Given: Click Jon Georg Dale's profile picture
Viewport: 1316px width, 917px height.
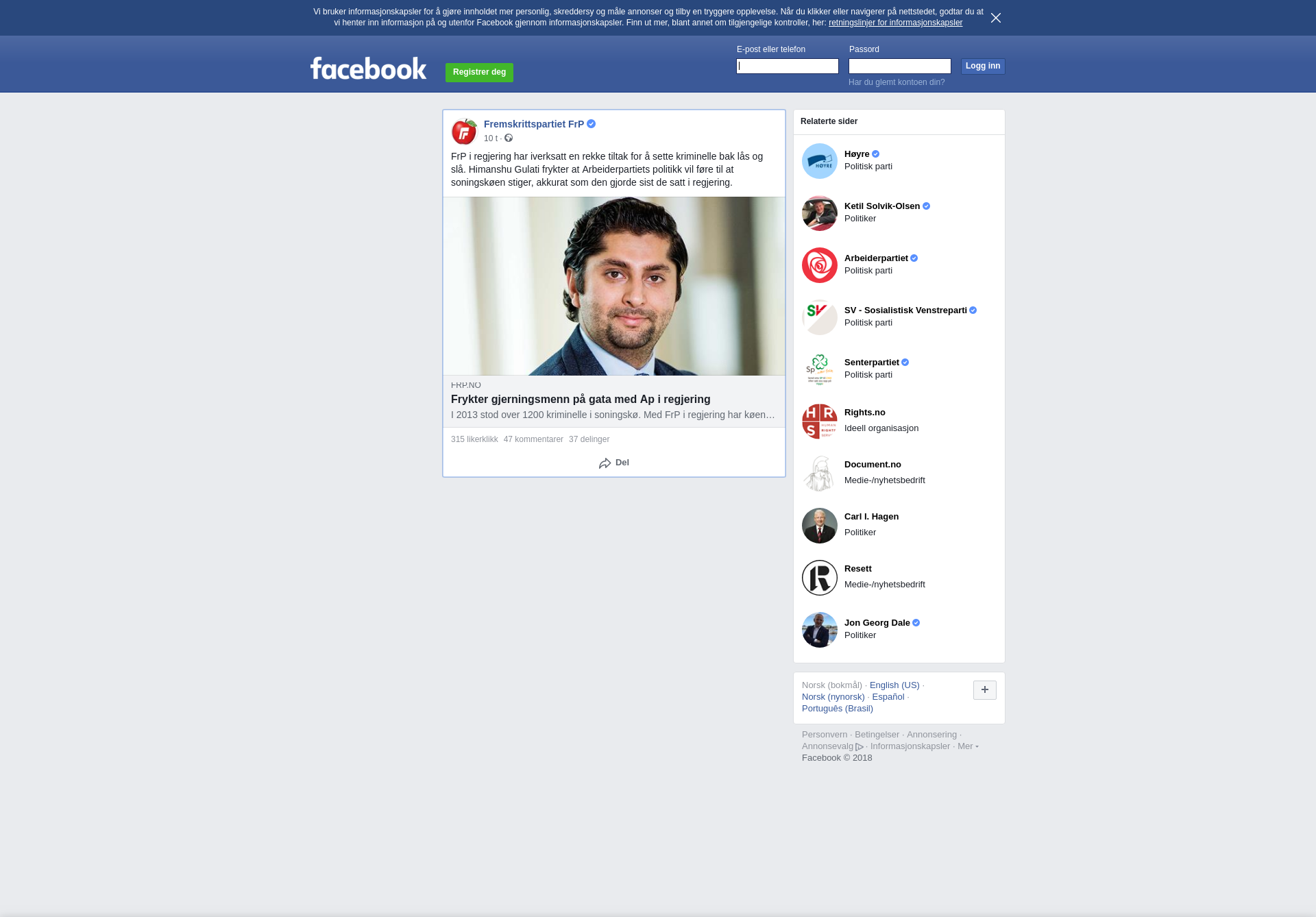Looking at the screenshot, I should coord(820,630).
